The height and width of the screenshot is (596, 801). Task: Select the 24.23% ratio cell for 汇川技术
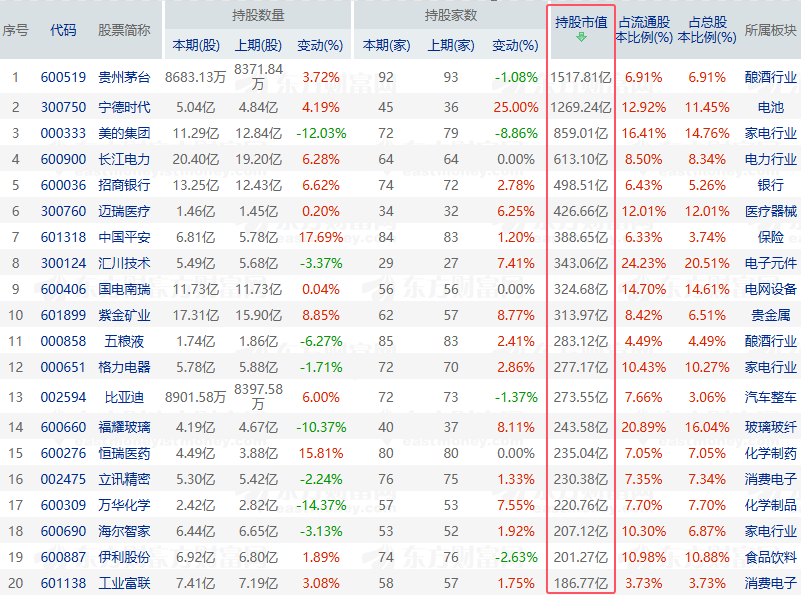point(644,264)
